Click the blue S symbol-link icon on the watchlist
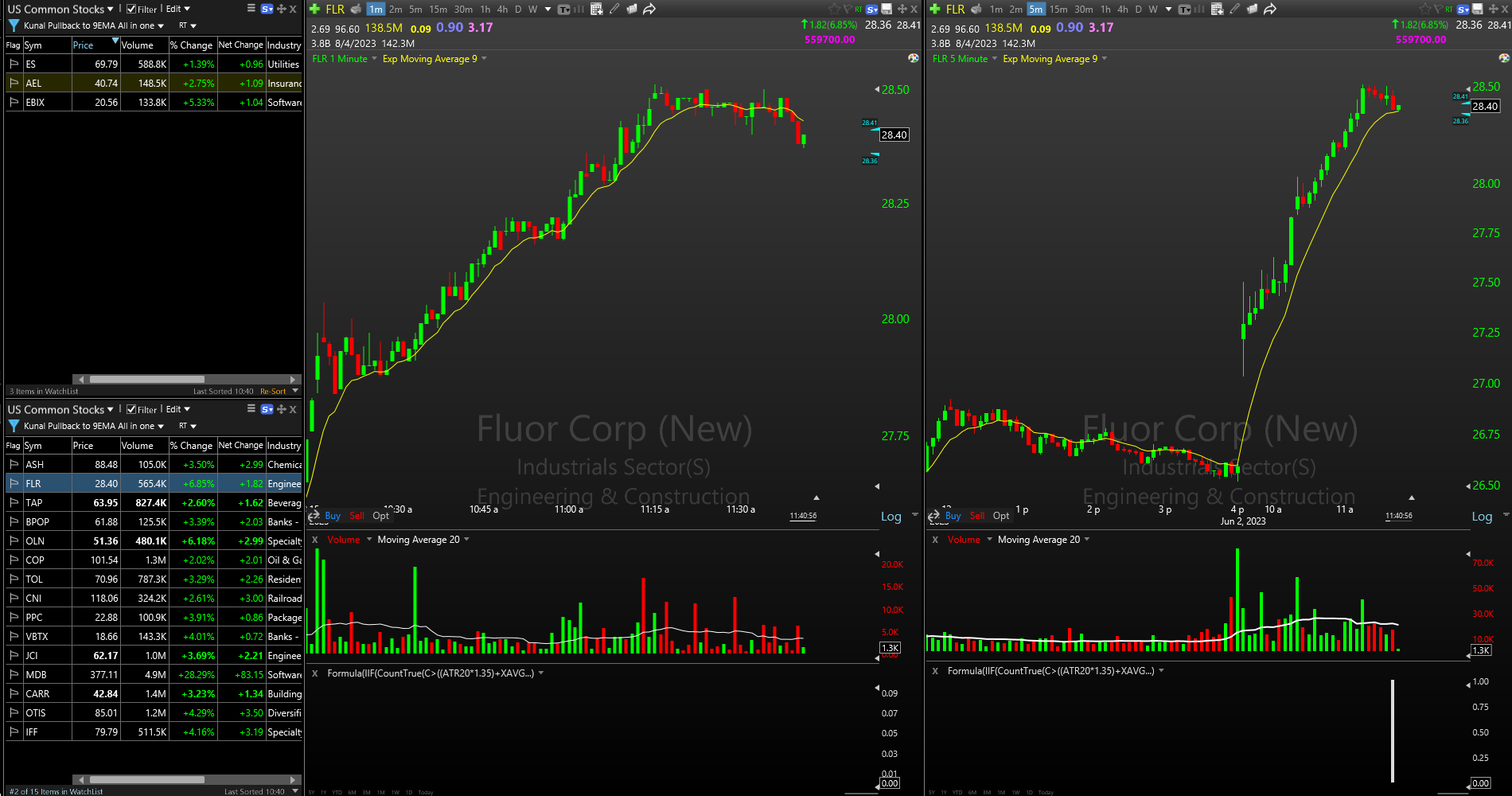 click(x=267, y=9)
